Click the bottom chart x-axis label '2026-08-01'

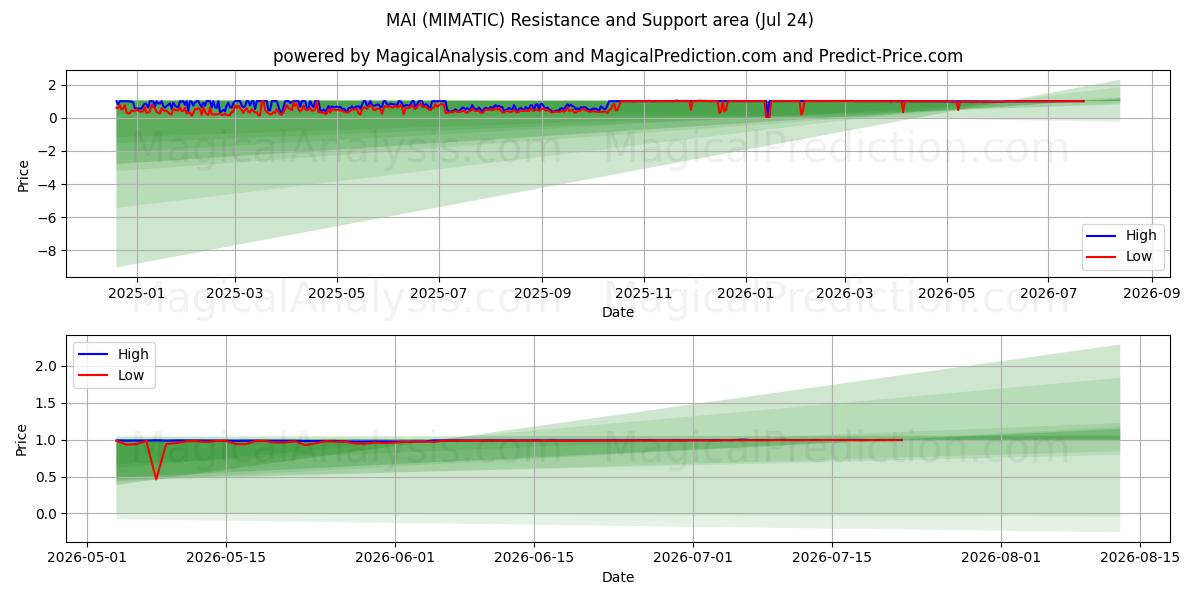coord(1001,558)
